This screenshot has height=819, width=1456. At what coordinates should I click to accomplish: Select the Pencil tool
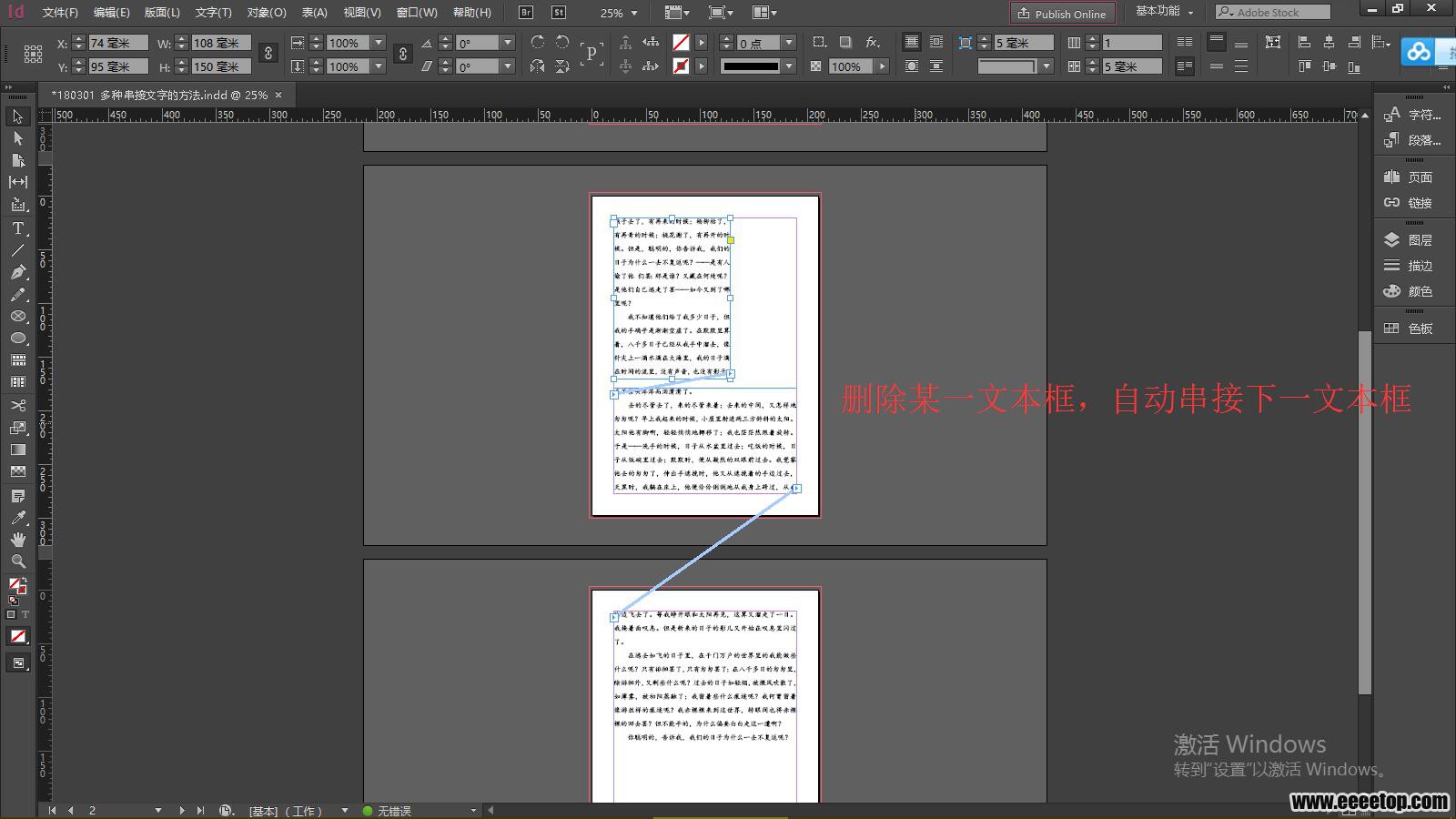coord(17,294)
